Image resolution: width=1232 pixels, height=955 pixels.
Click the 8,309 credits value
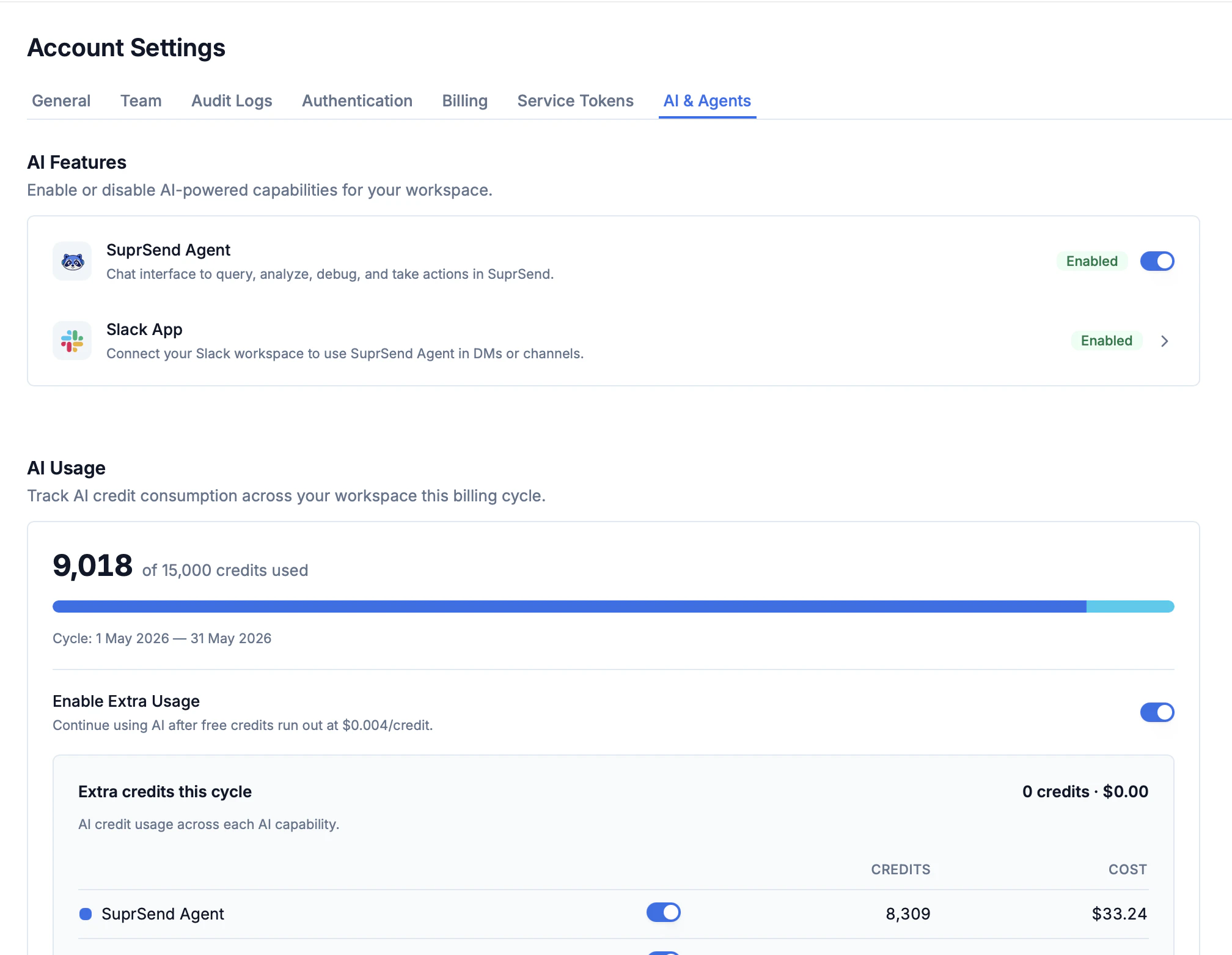click(x=908, y=914)
